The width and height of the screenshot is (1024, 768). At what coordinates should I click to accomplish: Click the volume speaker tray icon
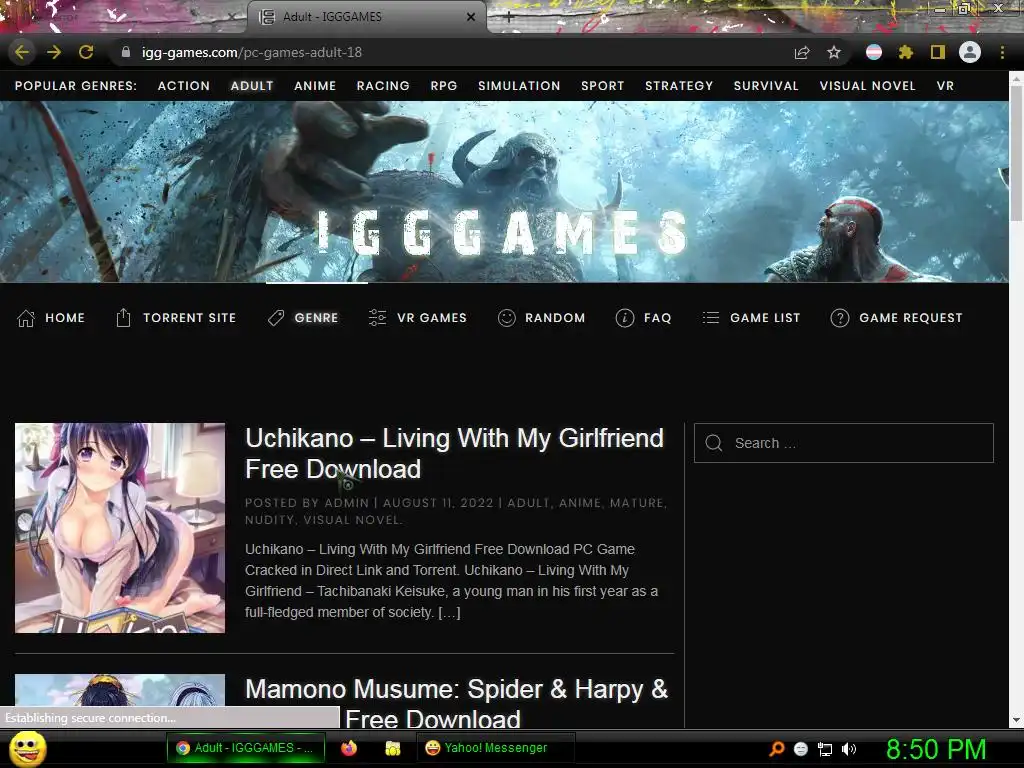[848, 749]
